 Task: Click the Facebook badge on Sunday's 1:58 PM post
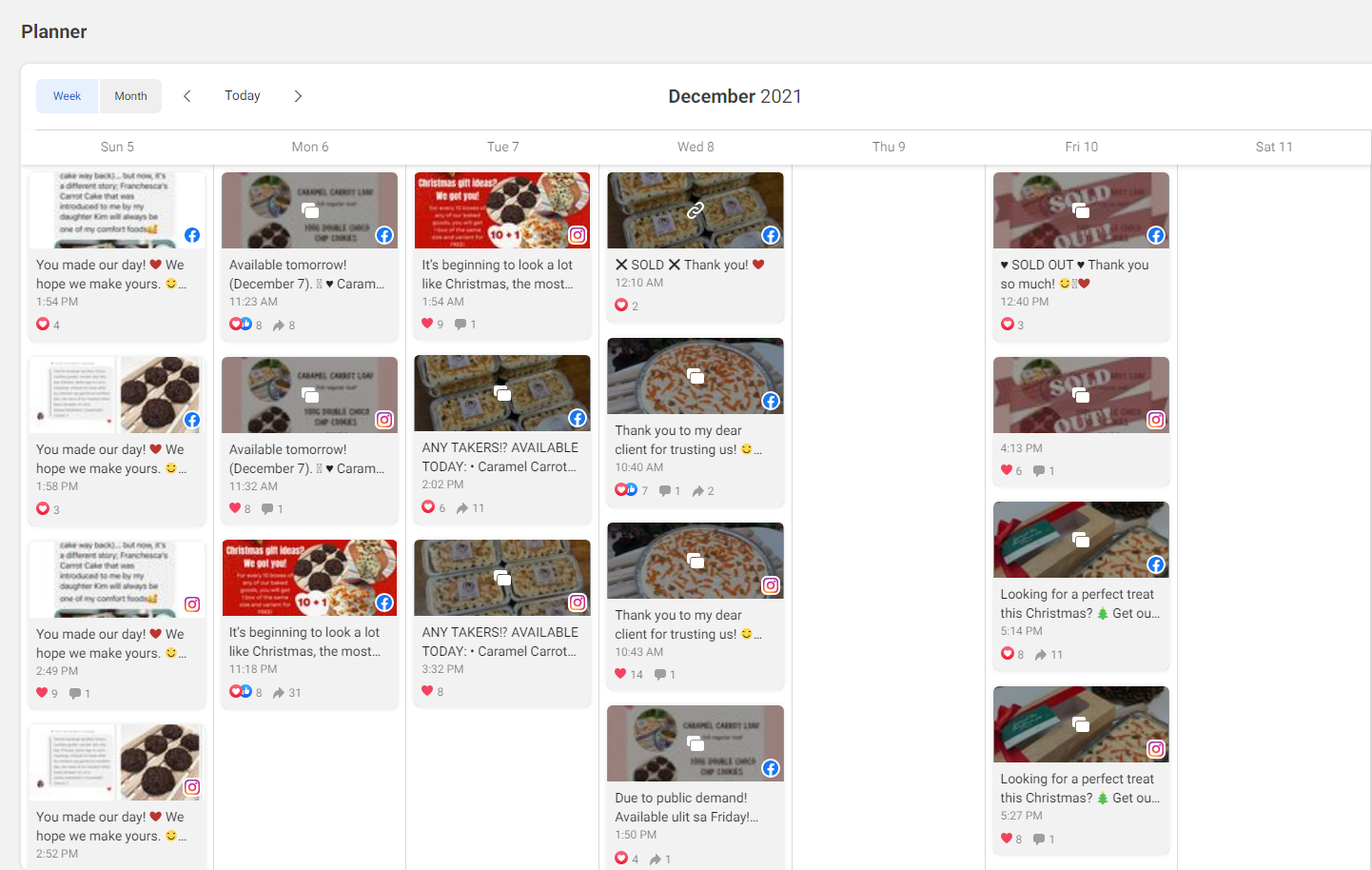[192, 420]
